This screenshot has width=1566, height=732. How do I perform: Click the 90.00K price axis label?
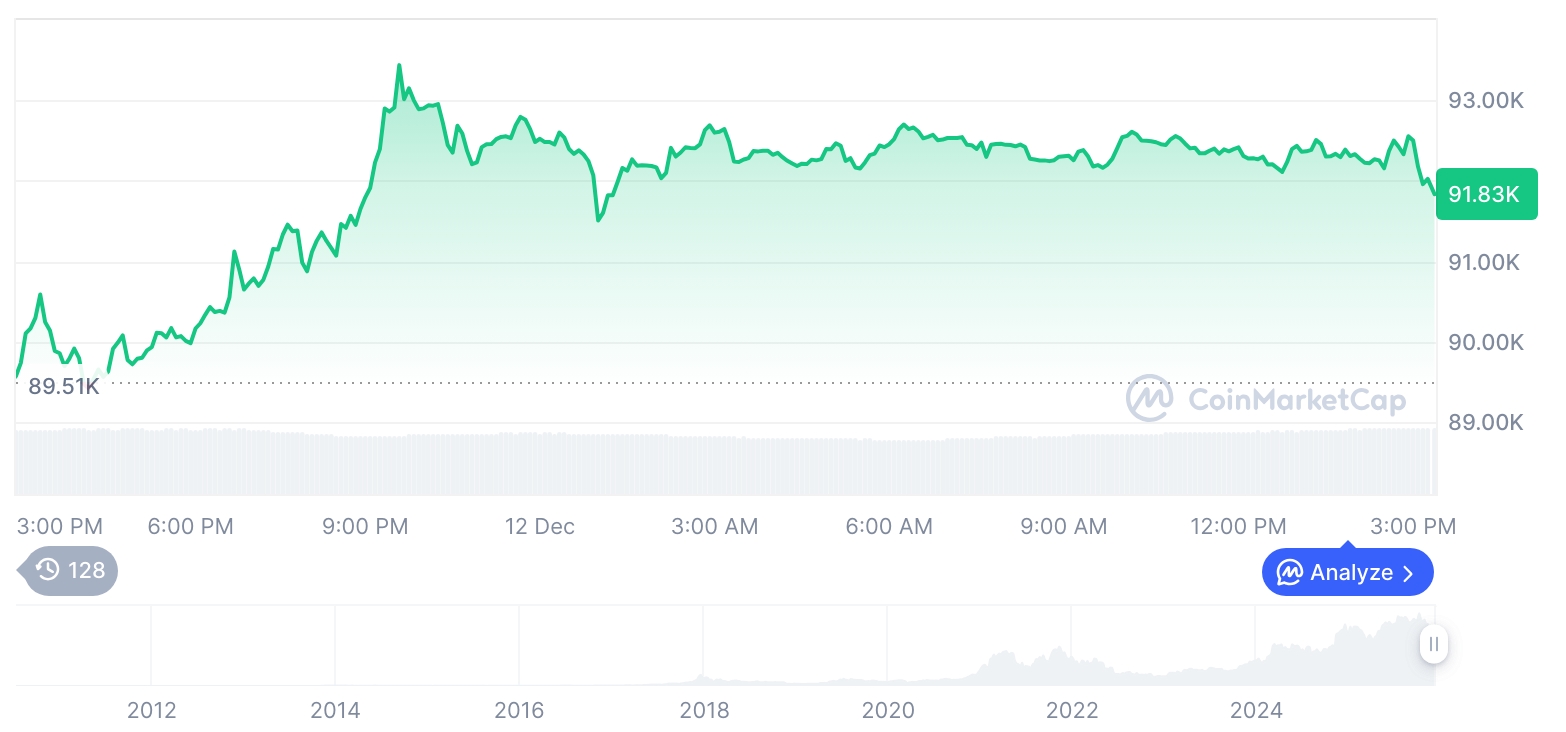coord(1486,343)
